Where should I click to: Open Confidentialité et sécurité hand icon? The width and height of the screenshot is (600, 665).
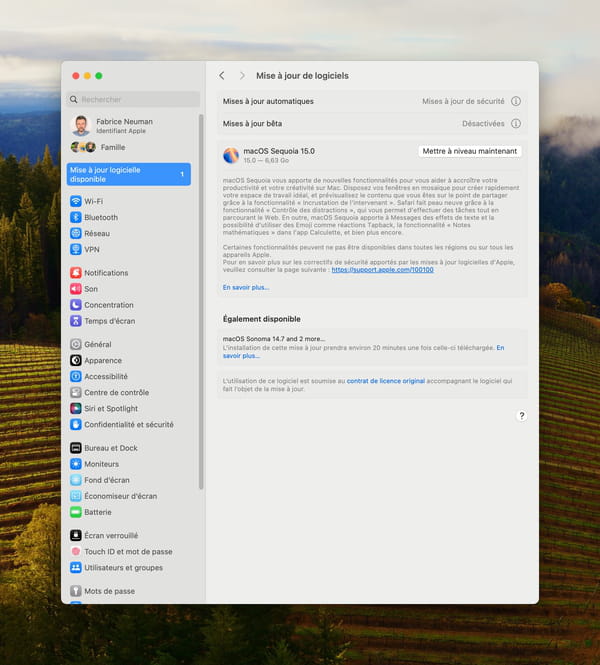(x=75, y=425)
